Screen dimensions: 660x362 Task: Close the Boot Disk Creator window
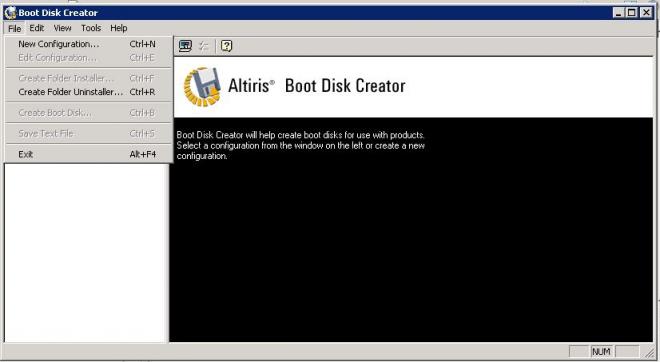(646, 13)
